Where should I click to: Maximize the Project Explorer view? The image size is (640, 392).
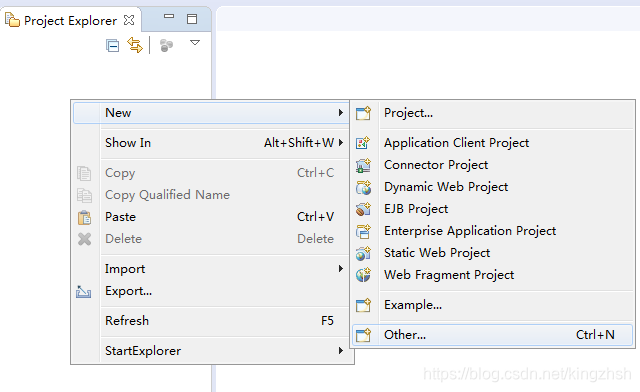[192, 19]
